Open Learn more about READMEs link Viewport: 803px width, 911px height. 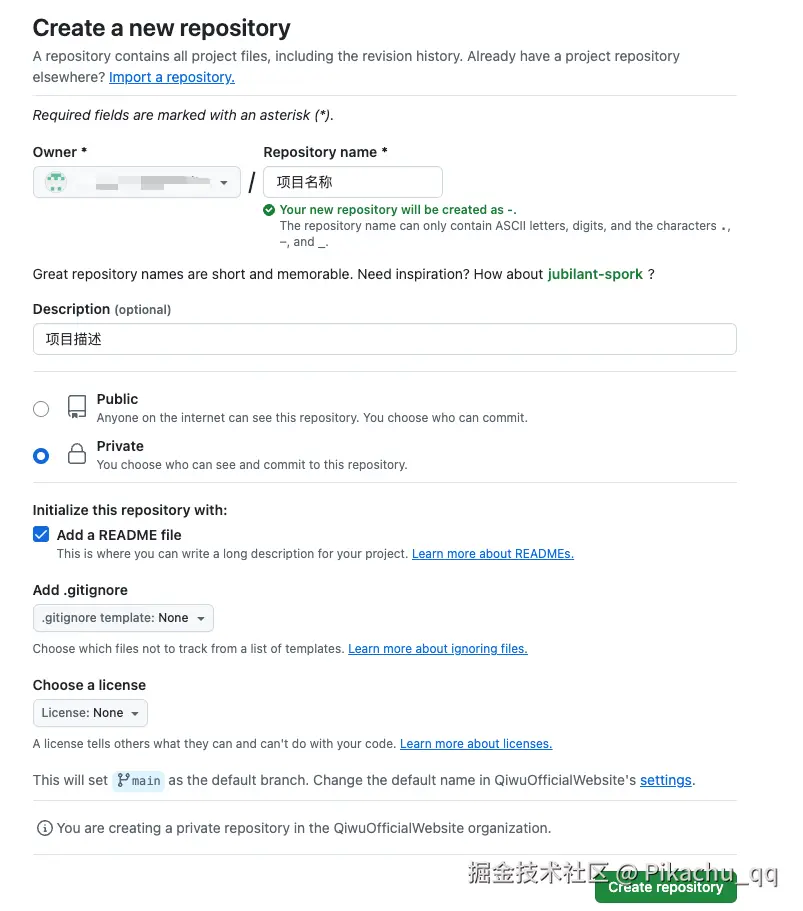click(x=493, y=554)
